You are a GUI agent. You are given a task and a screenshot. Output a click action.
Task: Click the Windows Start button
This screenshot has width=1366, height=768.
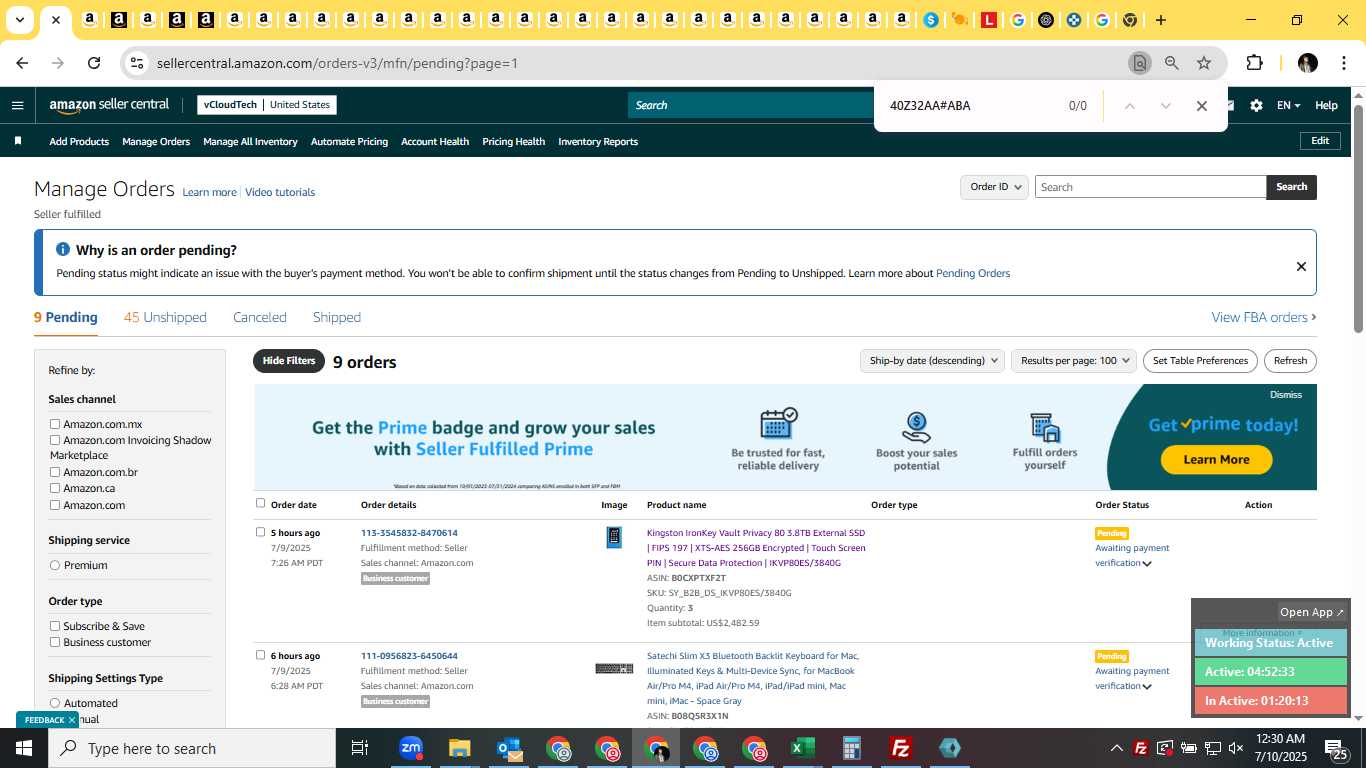click(x=24, y=748)
